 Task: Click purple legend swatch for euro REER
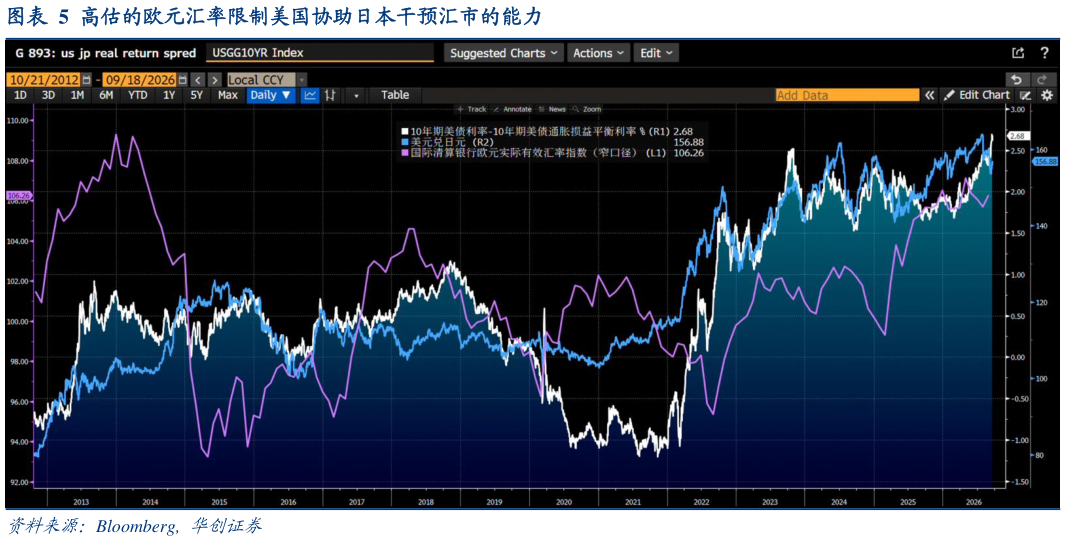point(405,154)
